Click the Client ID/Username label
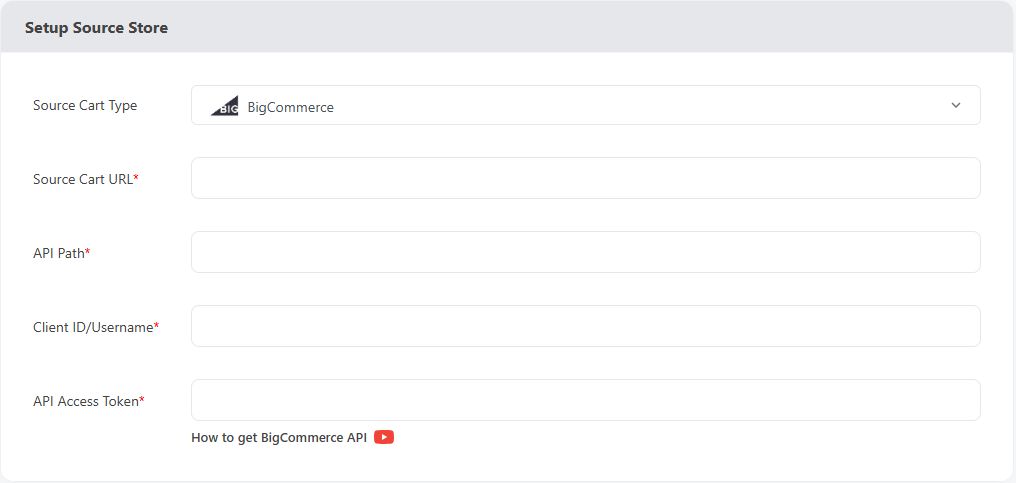This screenshot has height=483, width=1016. (96, 327)
